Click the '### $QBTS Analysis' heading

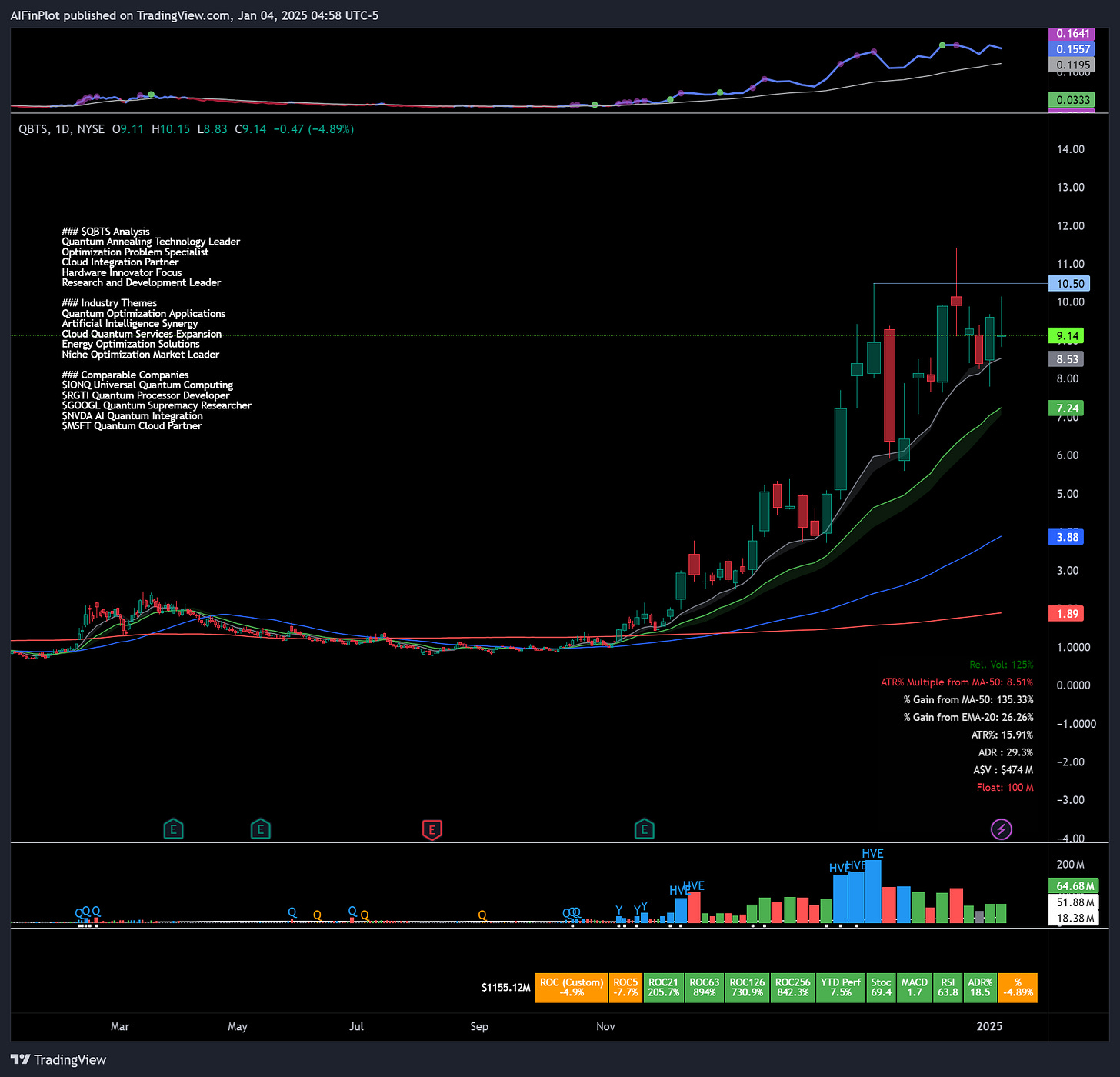point(106,232)
